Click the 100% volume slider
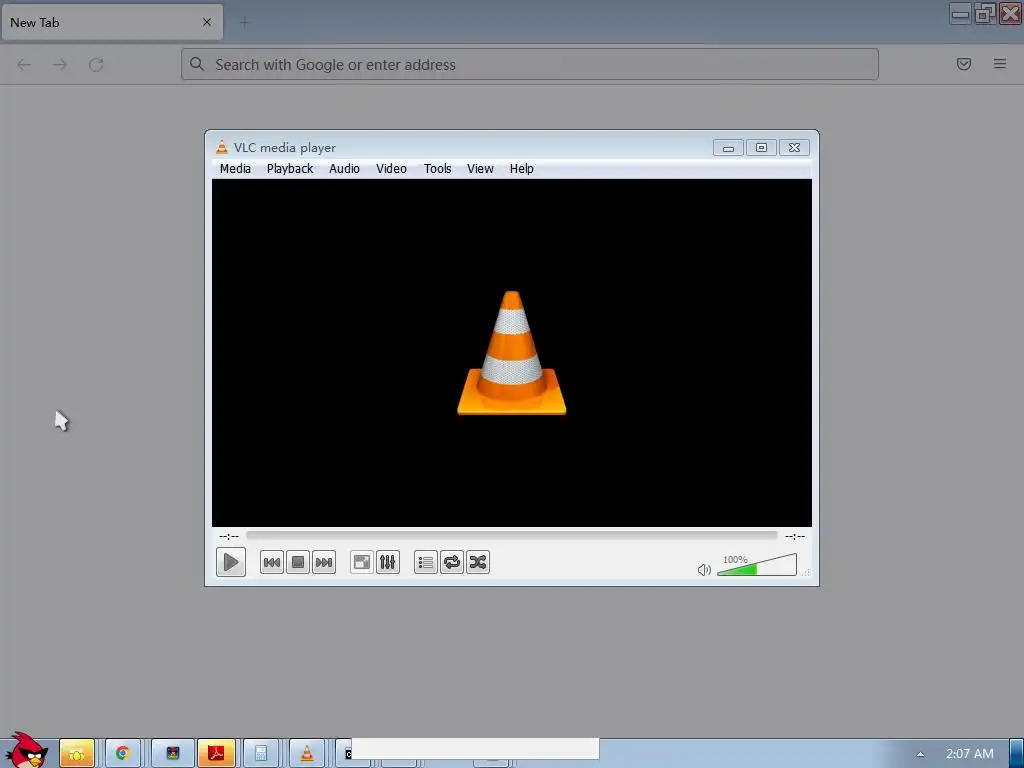 tap(757, 565)
